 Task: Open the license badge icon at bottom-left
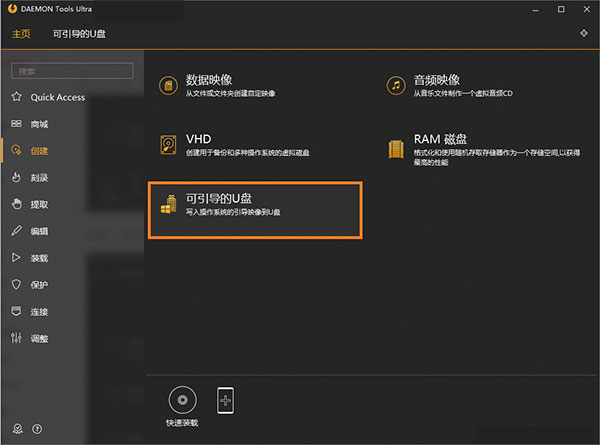18,429
